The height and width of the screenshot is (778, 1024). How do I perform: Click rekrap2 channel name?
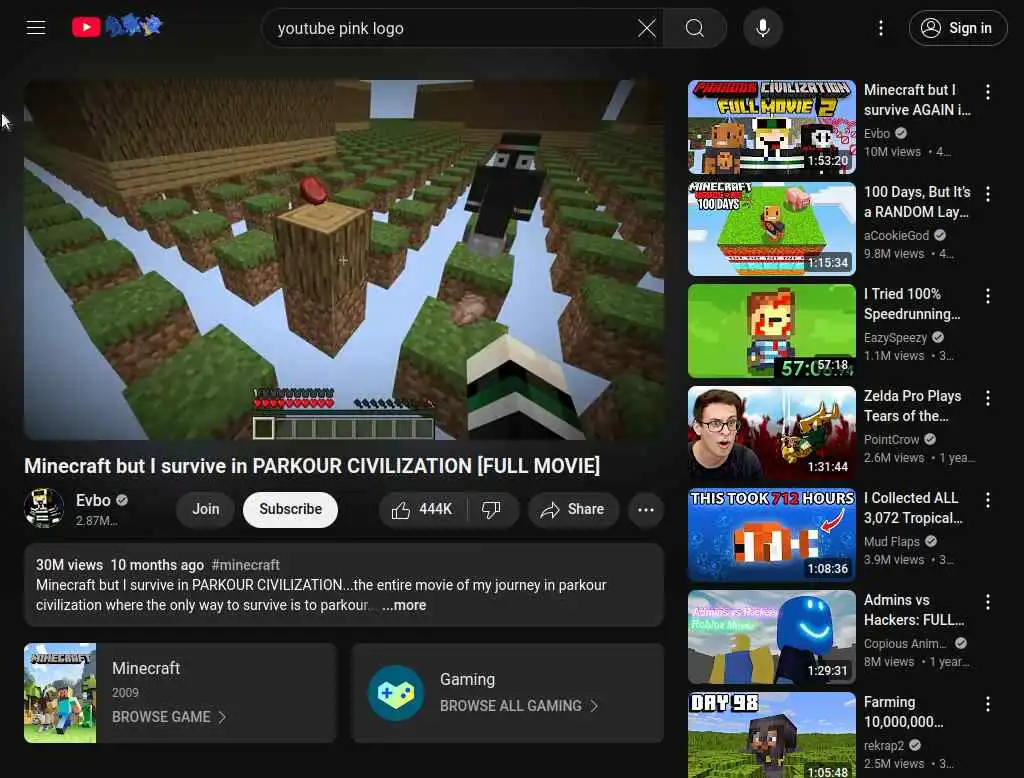click(884, 745)
